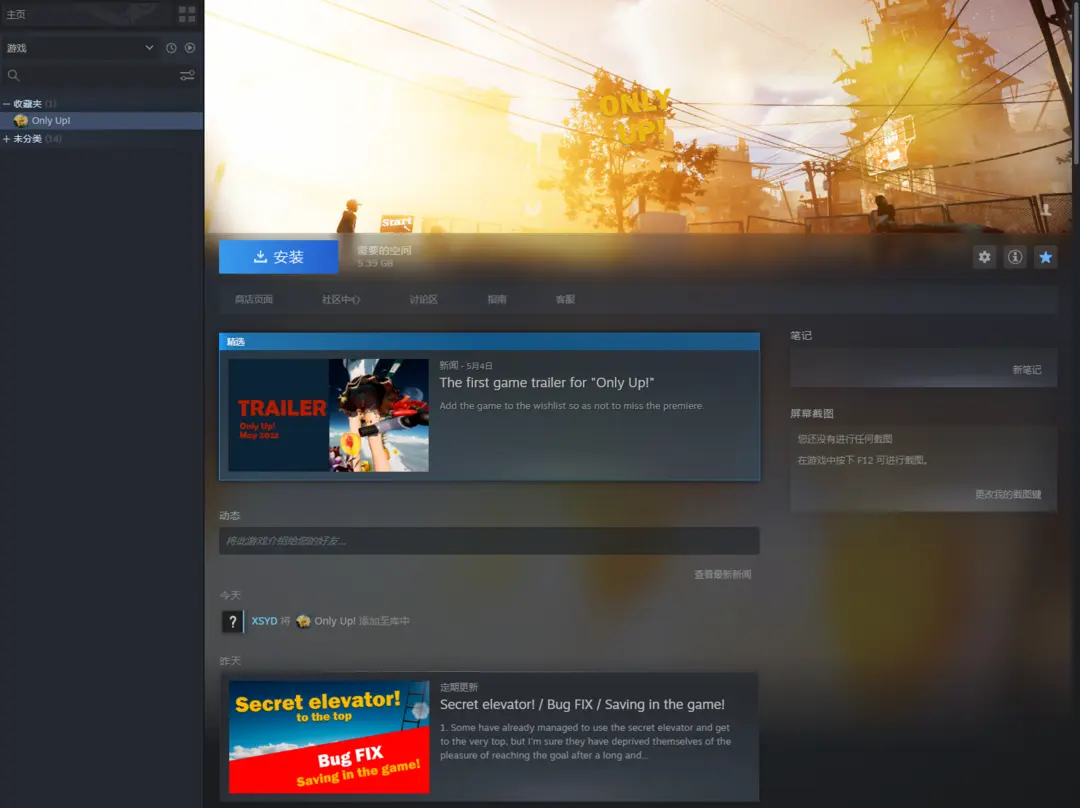Open the 讨论区 tab
The height and width of the screenshot is (808, 1080).
click(x=424, y=299)
